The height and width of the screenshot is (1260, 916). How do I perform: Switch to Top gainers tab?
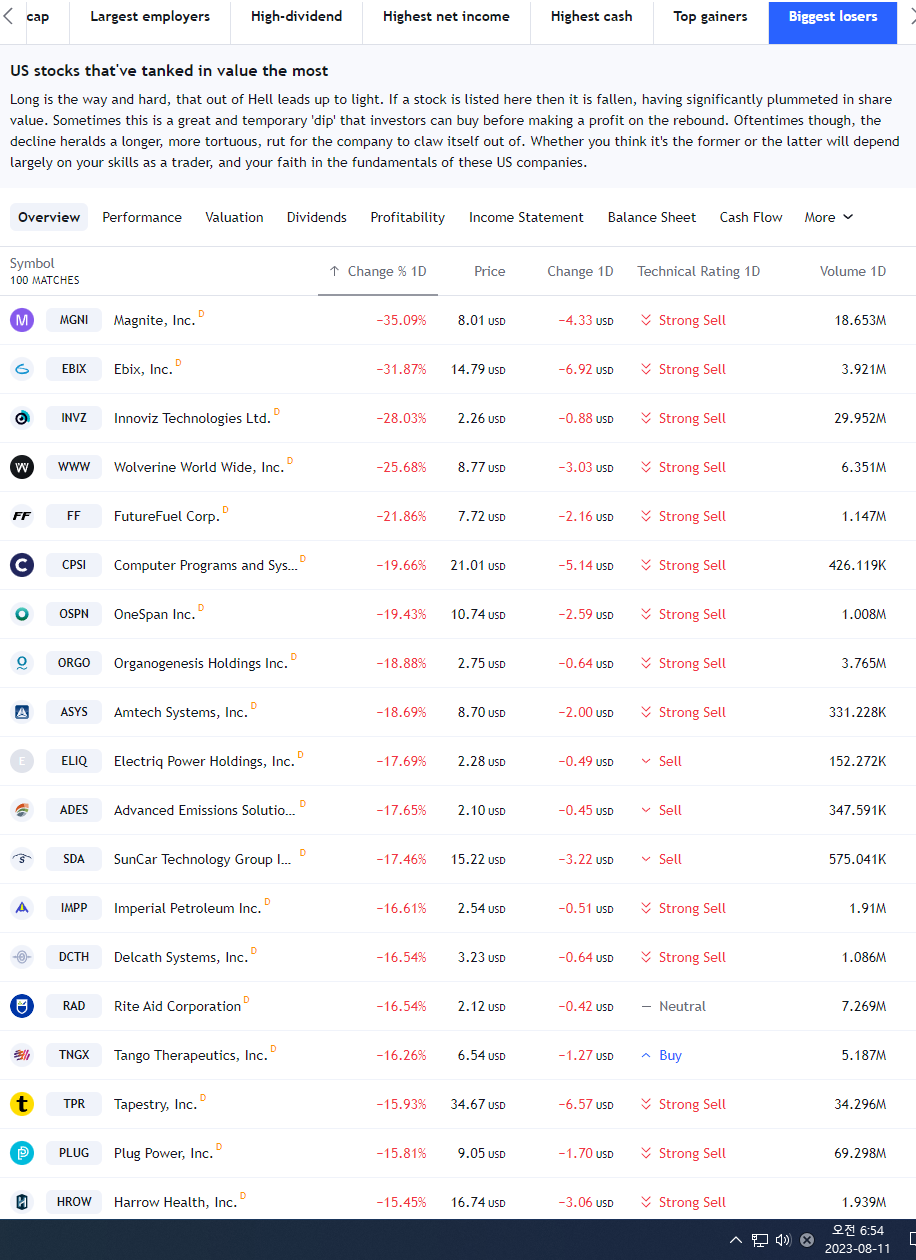tap(711, 17)
